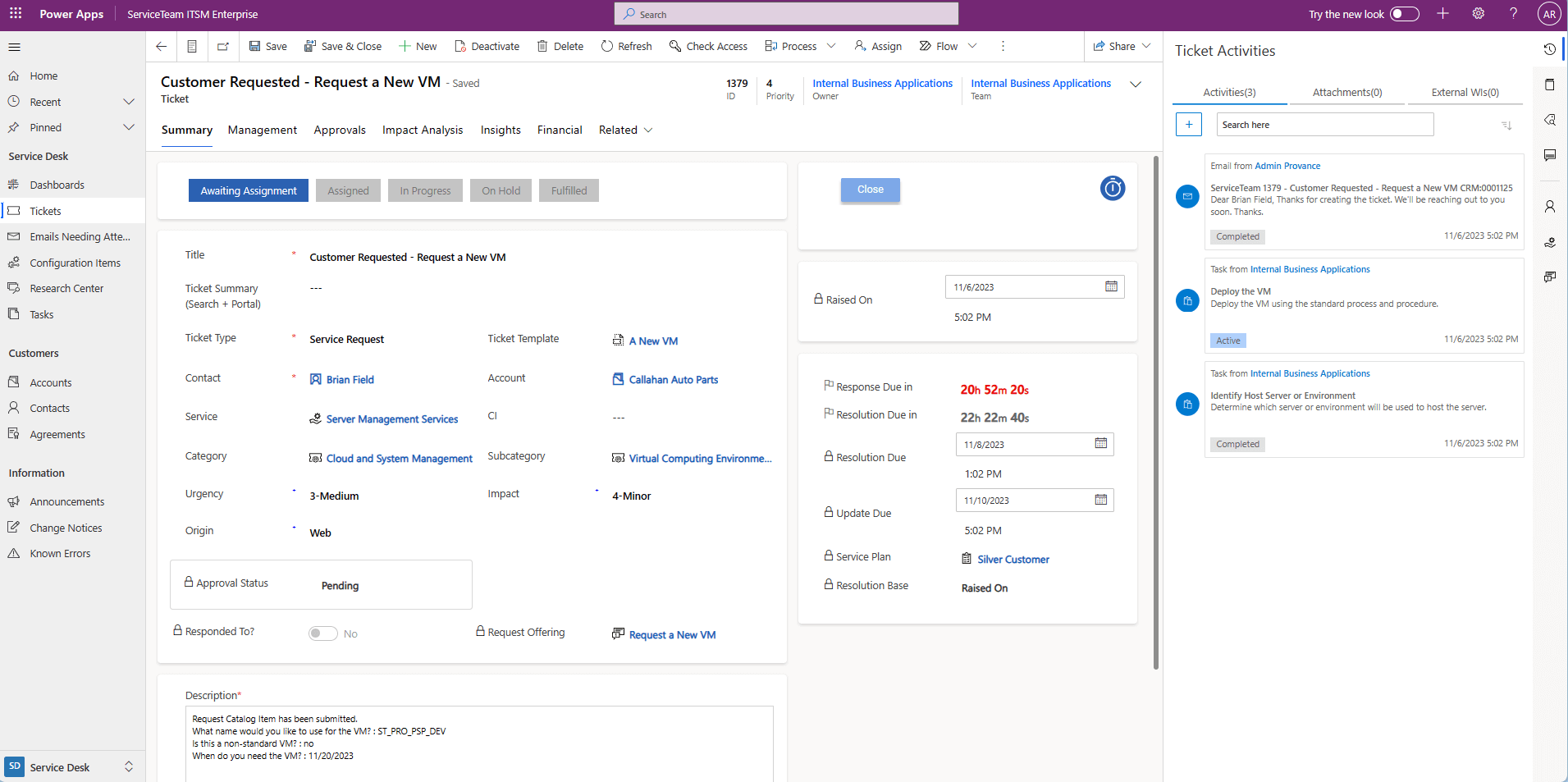1568x782 pixels.
Task: Open the Impact Analysis tab
Action: click(x=423, y=130)
